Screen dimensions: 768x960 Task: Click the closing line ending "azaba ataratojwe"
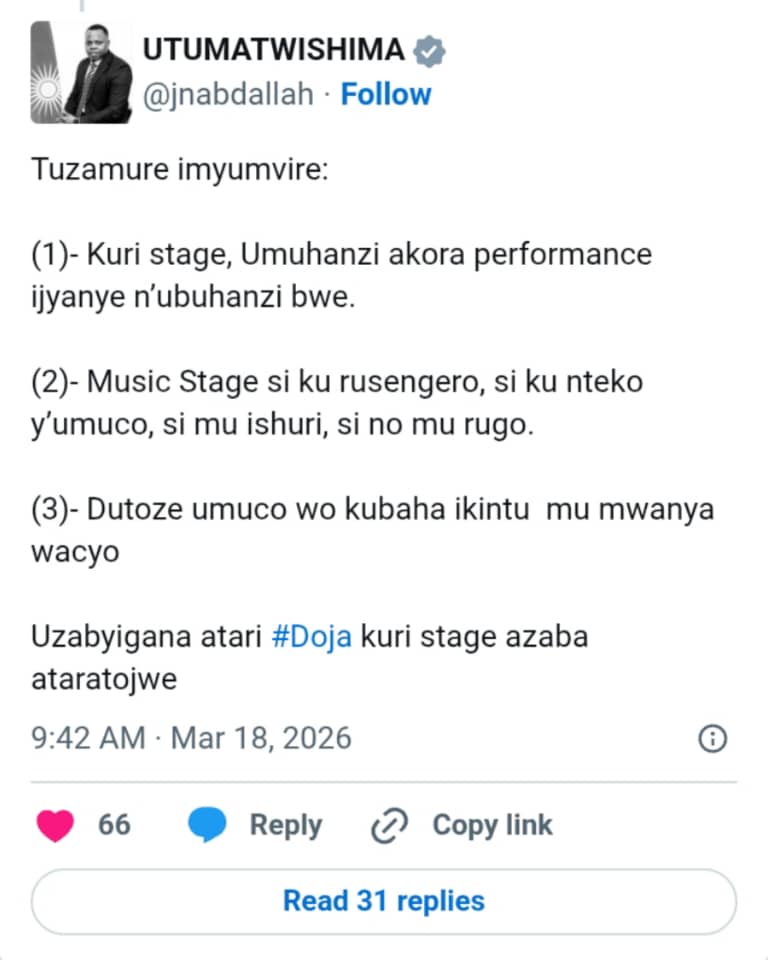coord(308,658)
